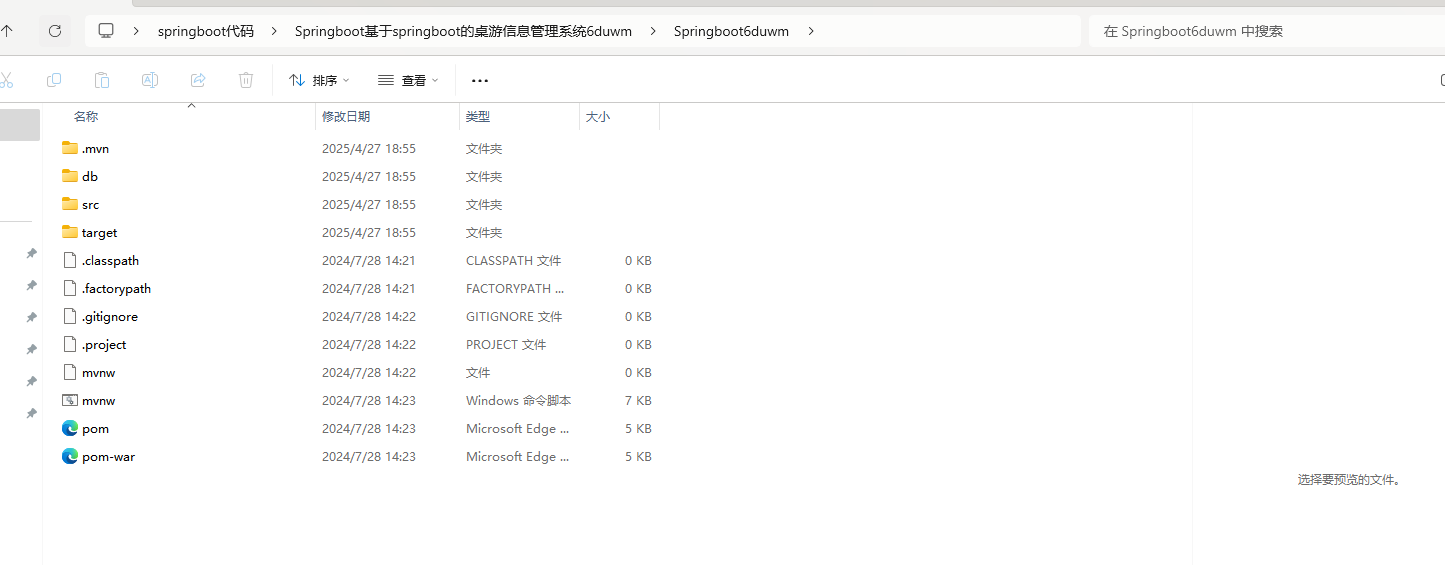Click the 2025/4/27 18:55 date for db
This screenshot has height=565, width=1445.
pyautogui.click(x=369, y=176)
